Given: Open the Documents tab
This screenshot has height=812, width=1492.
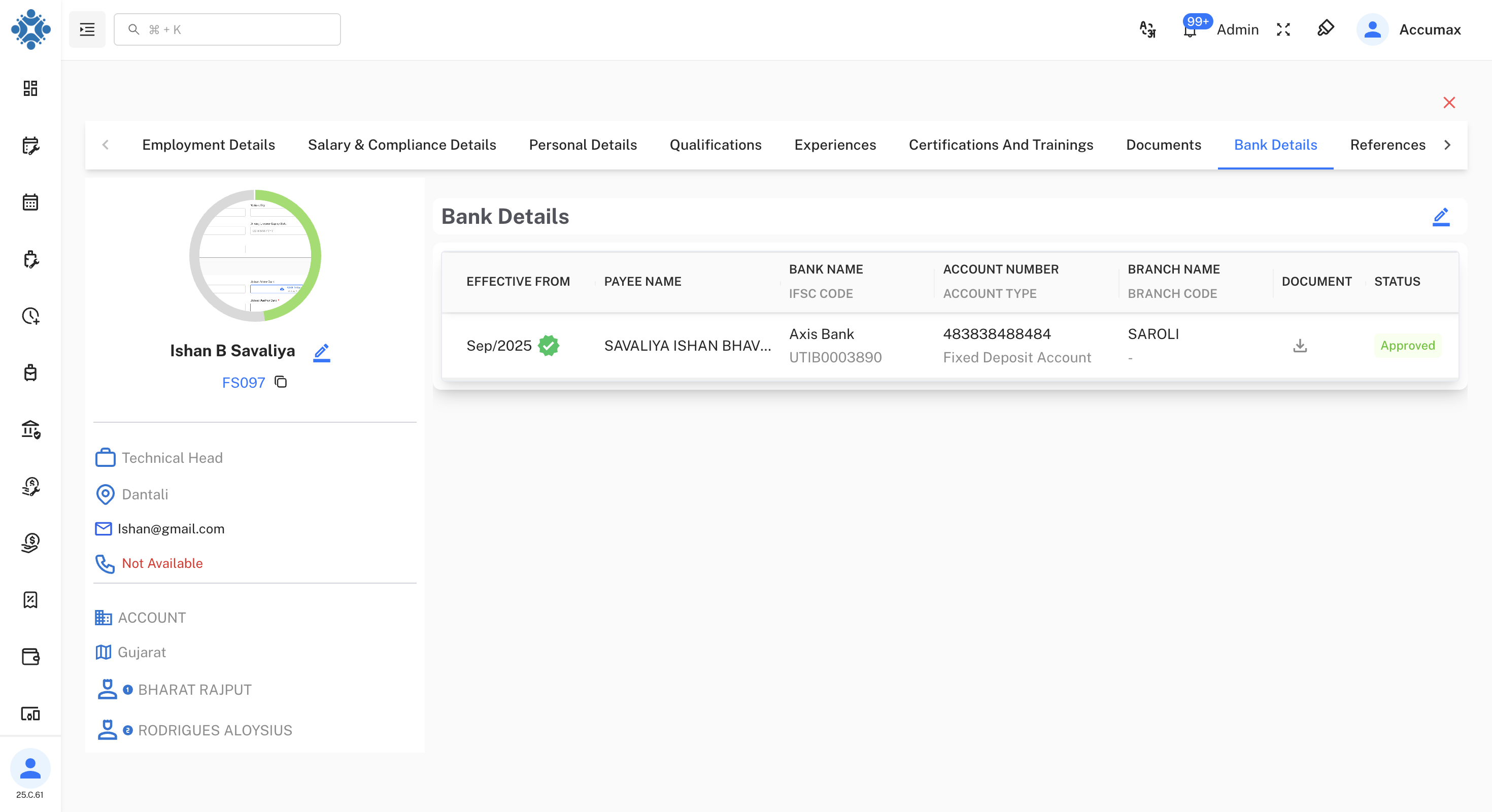Looking at the screenshot, I should (1163, 145).
